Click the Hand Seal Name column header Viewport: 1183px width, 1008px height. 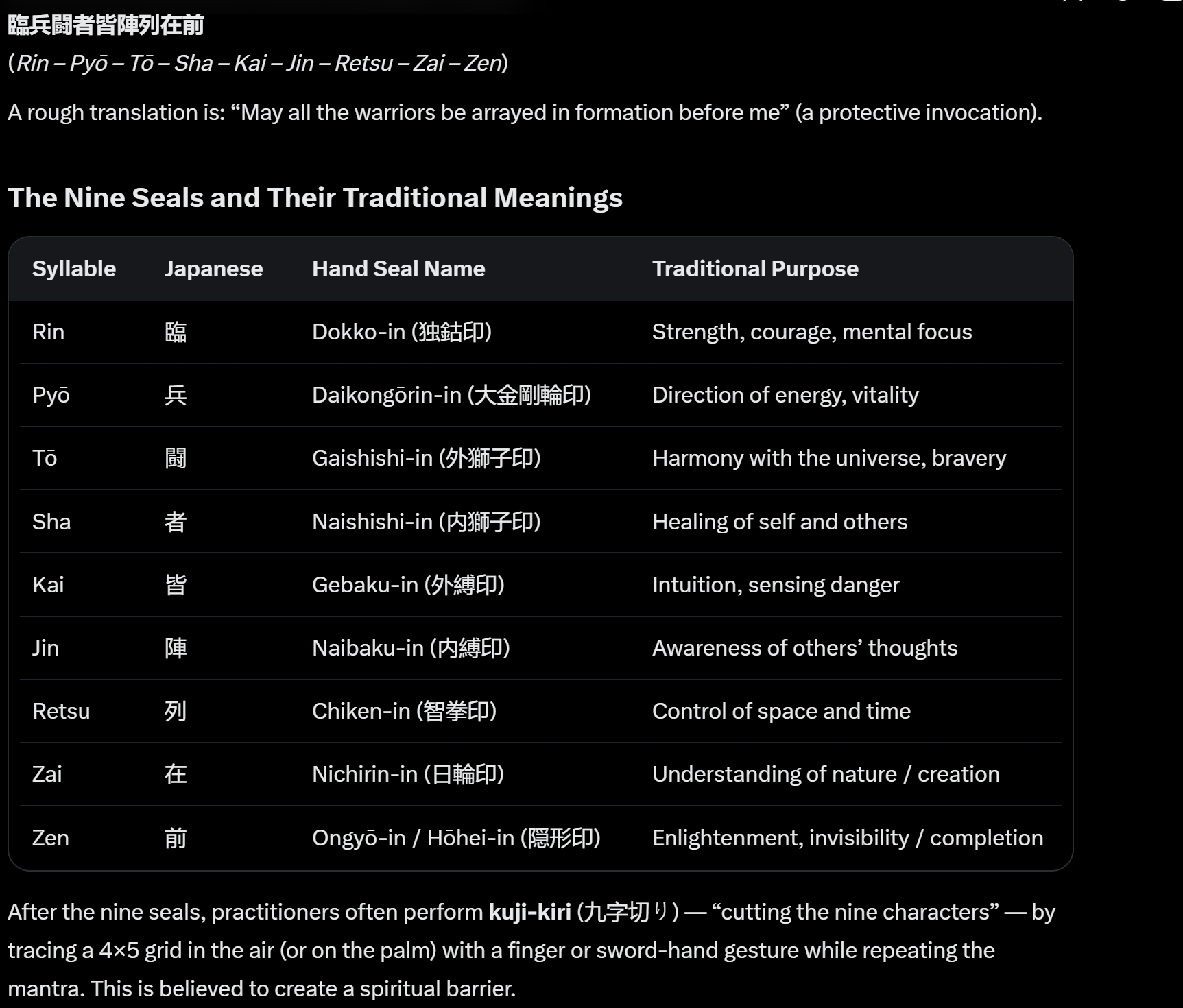pyautogui.click(x=398, y=269)
